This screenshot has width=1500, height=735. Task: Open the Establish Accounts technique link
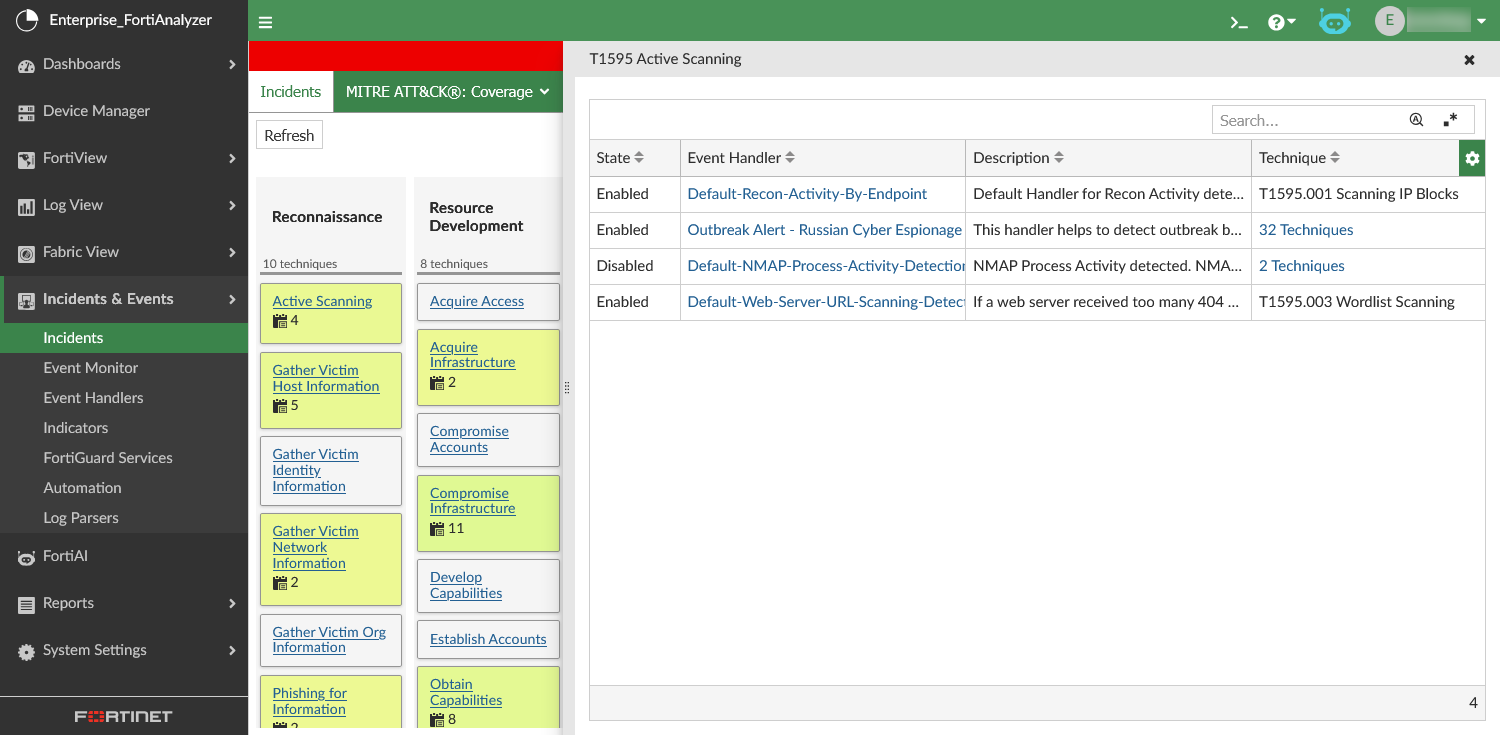click(x=488, y=639)
